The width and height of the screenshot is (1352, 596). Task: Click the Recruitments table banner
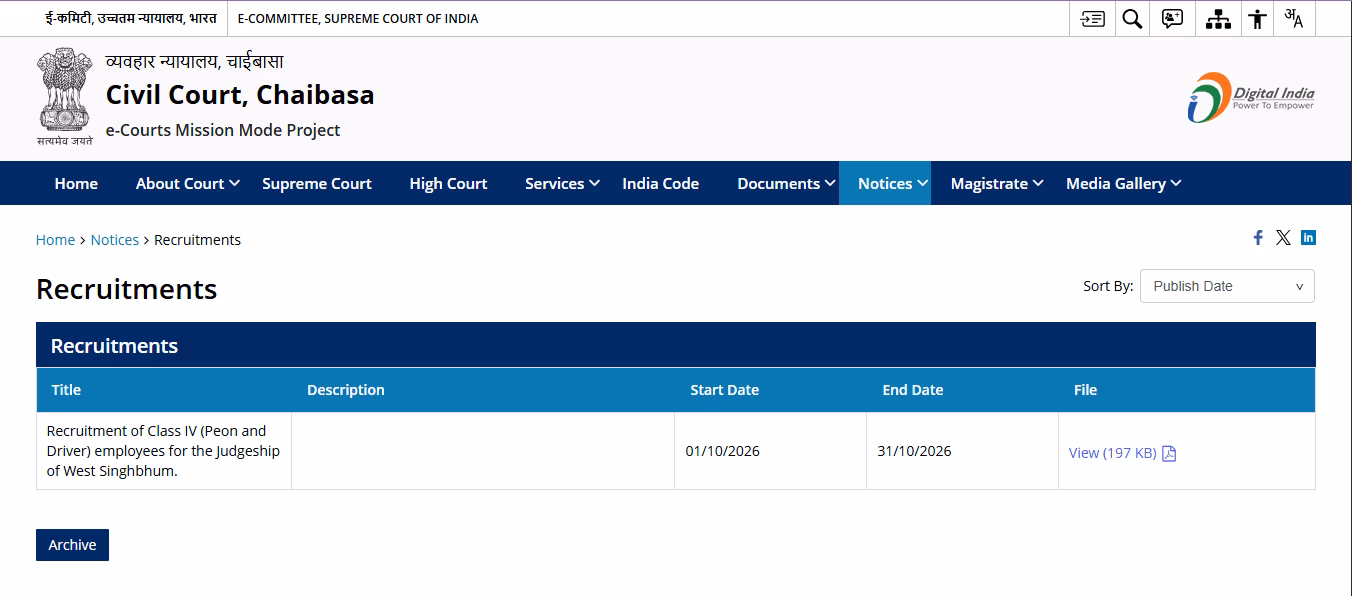click(x=676, y=345)
